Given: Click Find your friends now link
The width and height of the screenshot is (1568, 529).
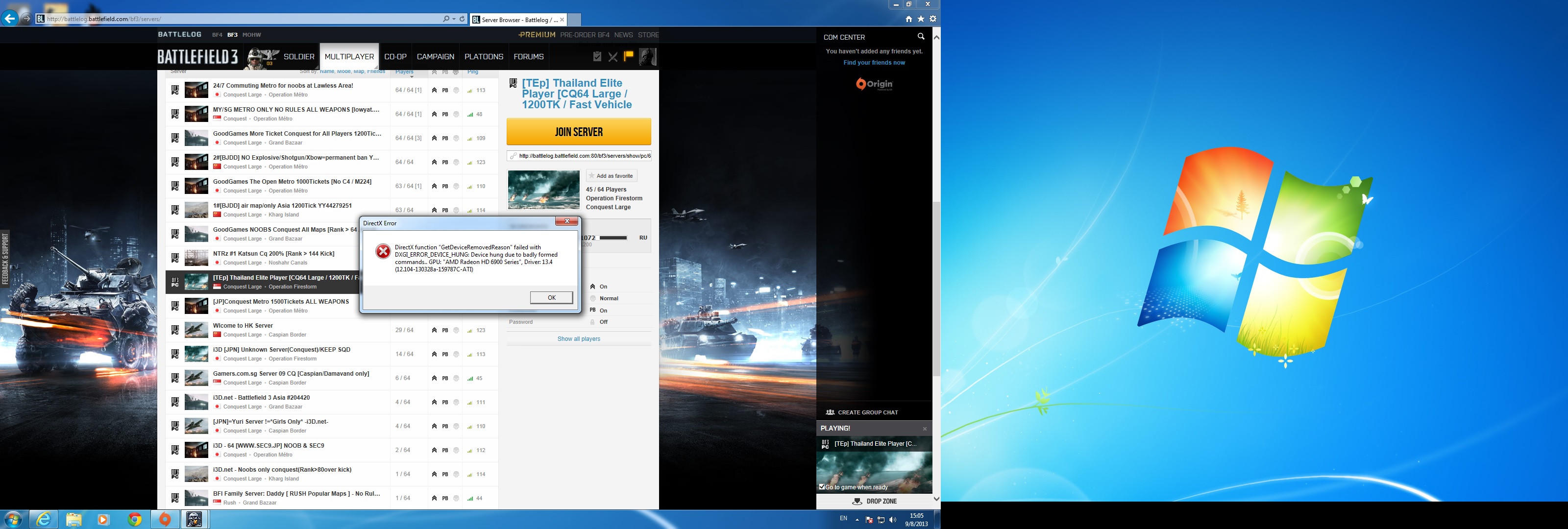Looking at the screenshot, I should point(874,63).
